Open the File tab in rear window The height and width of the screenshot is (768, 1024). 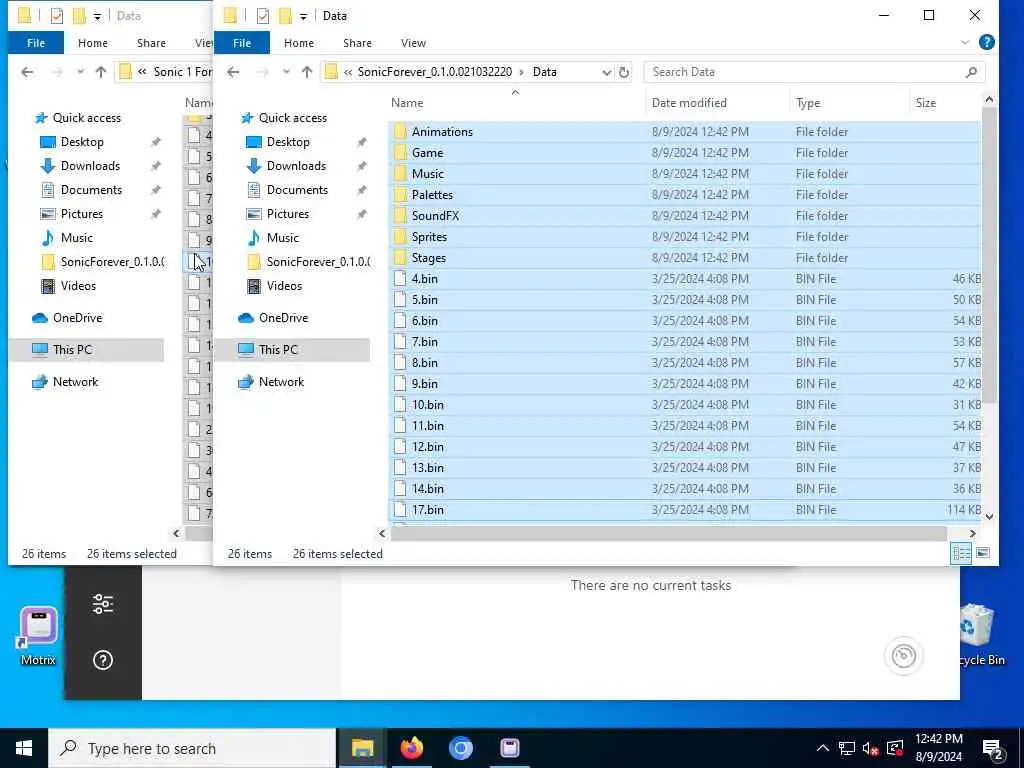click(x=36, y=42)
